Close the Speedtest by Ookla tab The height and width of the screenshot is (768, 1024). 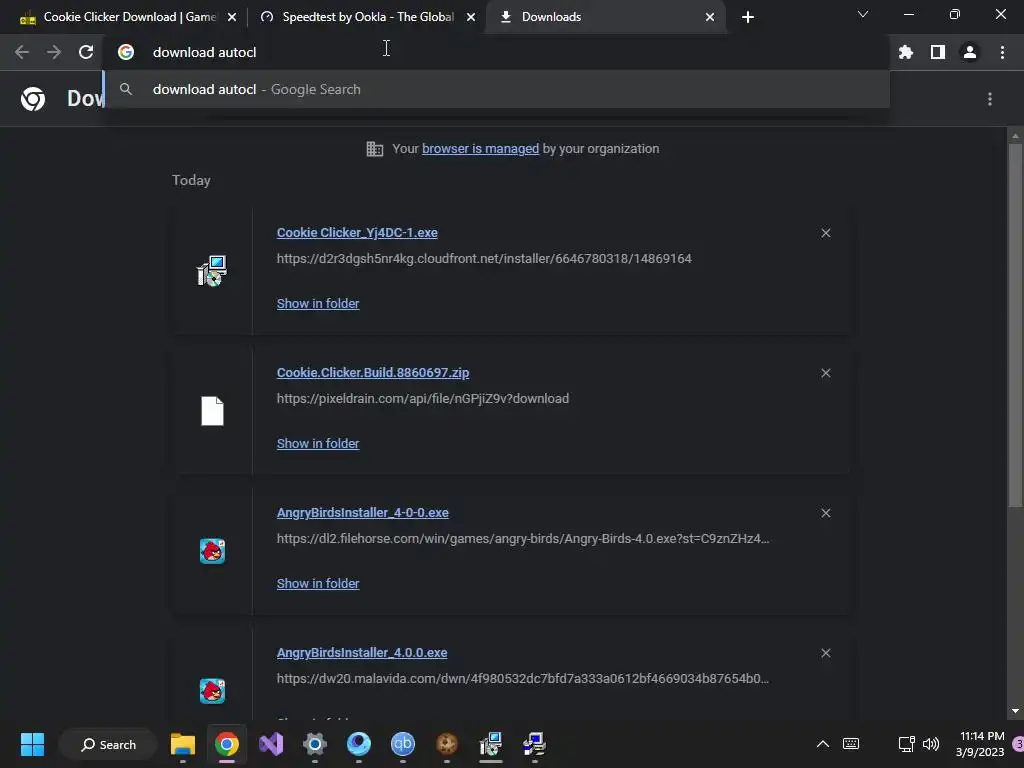(471, 17)
